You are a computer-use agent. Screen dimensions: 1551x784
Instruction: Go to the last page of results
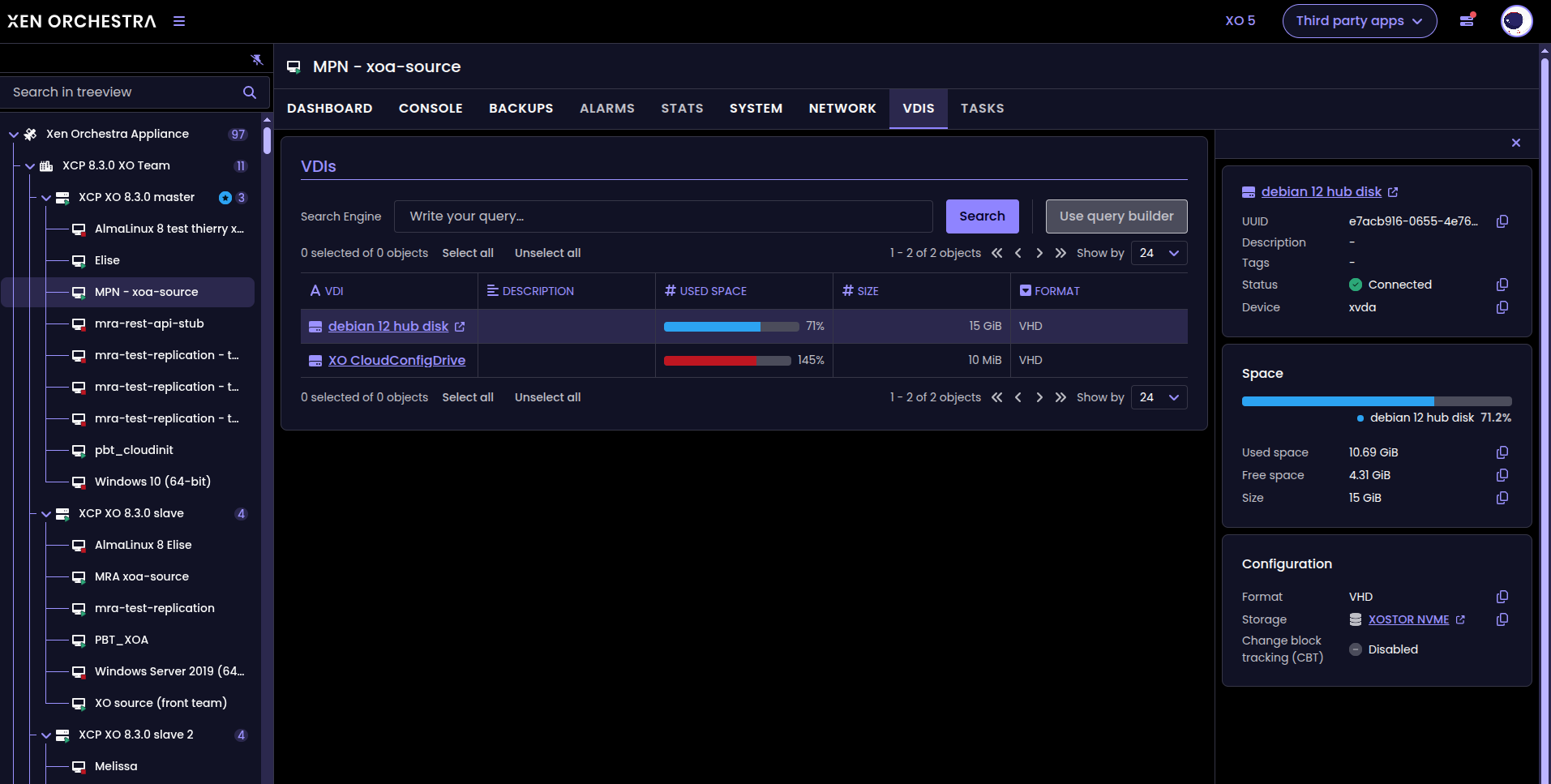pos(1060,253)
